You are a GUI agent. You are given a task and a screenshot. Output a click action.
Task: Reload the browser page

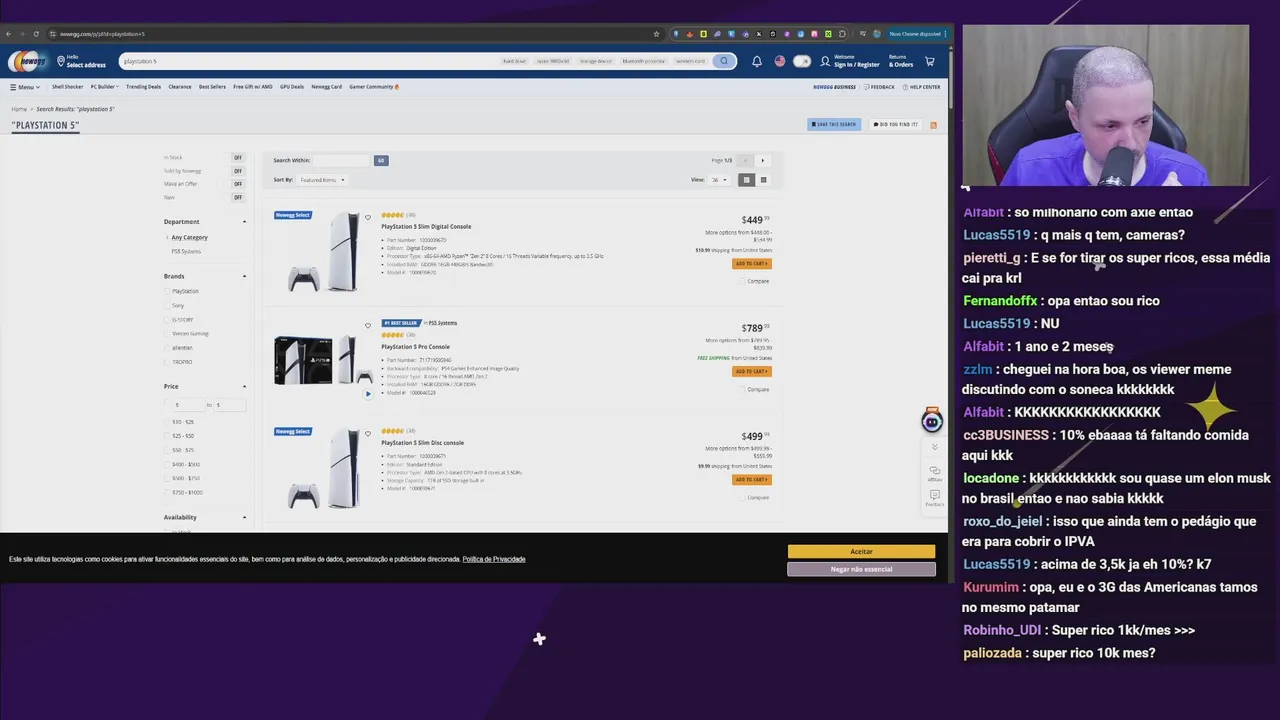[x=37, y=34]
